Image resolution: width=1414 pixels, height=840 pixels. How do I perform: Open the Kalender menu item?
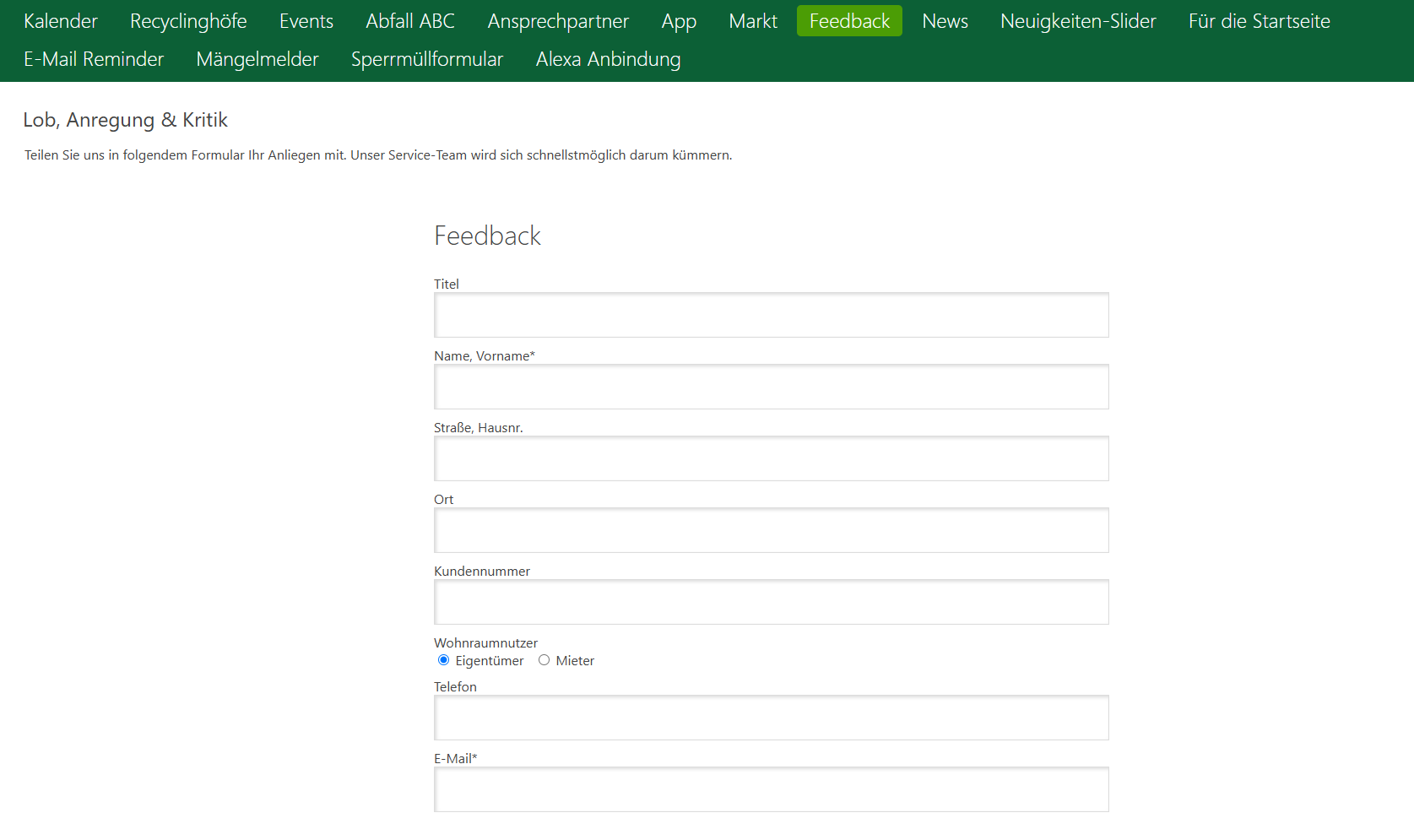[61, 21]
